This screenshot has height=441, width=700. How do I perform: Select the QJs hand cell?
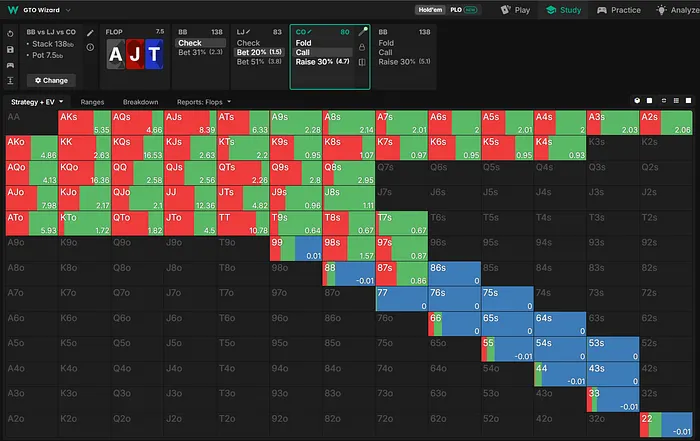pos(190,173)
